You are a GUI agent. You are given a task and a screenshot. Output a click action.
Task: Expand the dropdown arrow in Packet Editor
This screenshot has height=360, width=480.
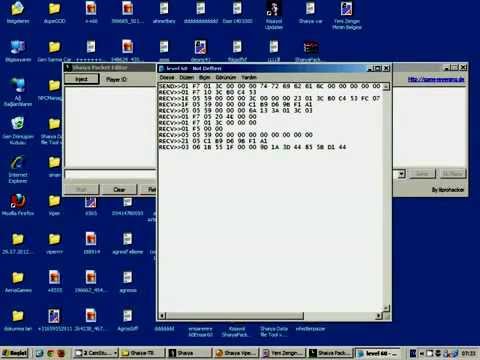(401, 174)
